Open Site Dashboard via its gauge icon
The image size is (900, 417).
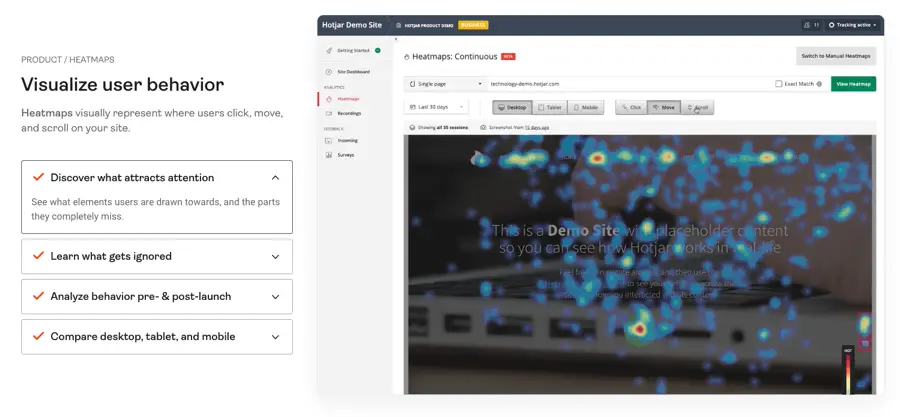pyautogui.click(x=329, y=72)
